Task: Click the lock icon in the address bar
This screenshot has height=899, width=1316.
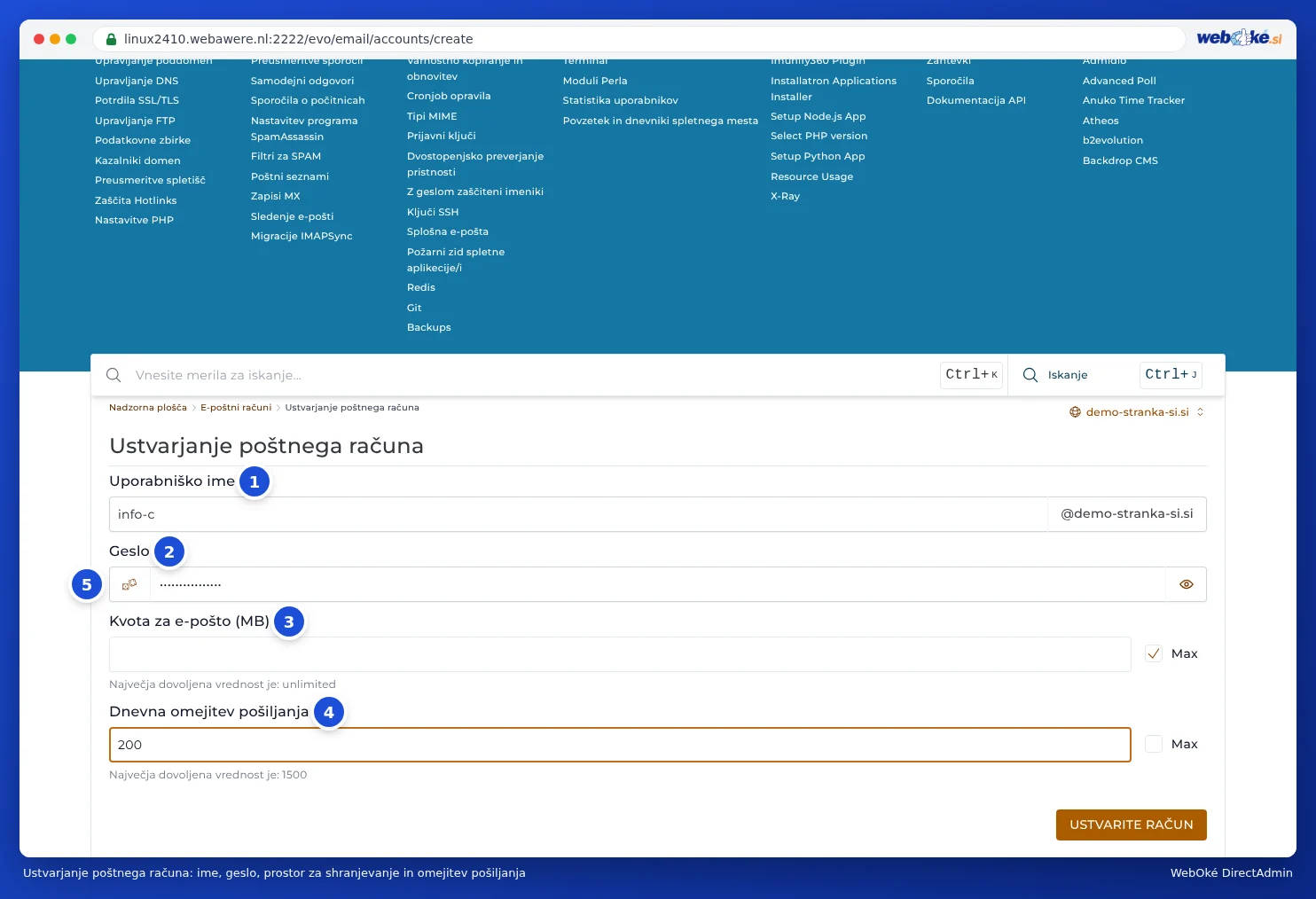Action: [112, 39]
